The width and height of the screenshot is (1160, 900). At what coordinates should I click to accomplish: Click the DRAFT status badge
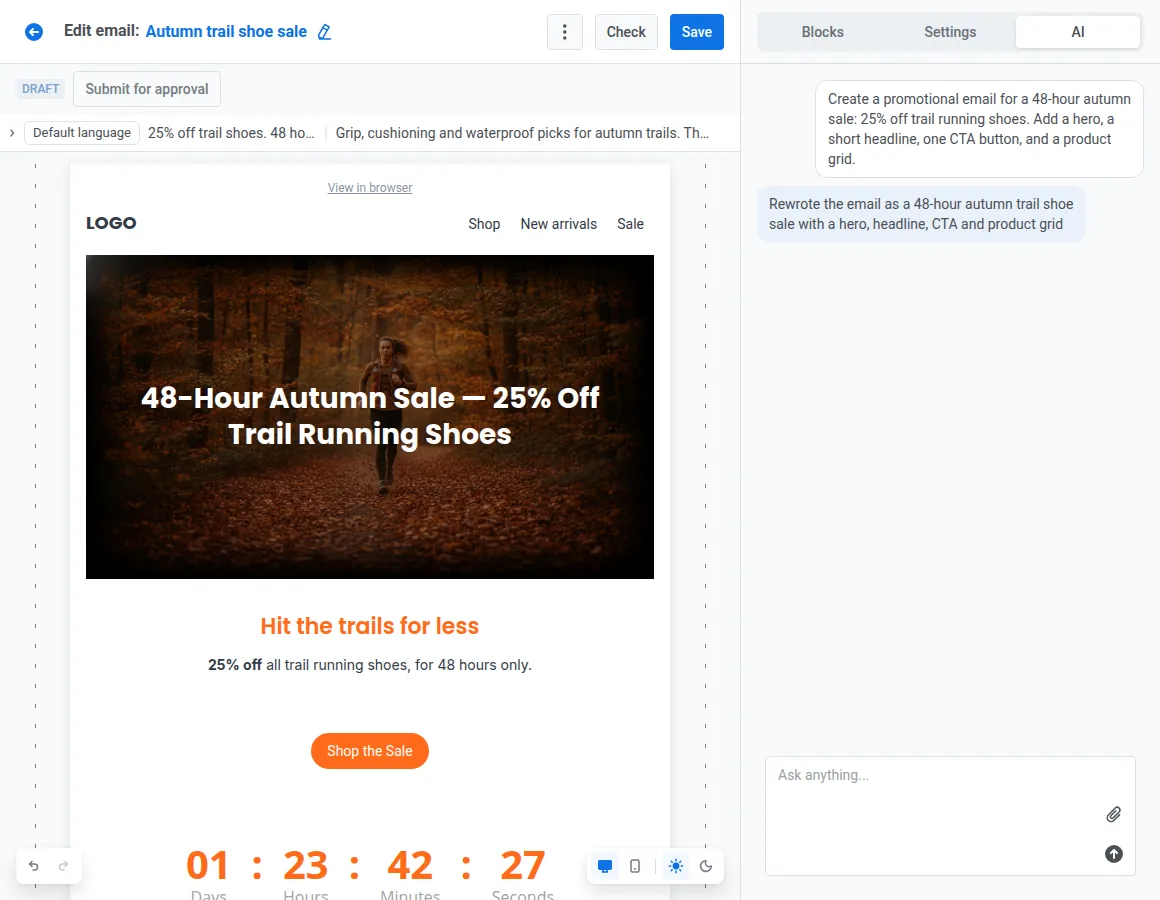point(41,89)
